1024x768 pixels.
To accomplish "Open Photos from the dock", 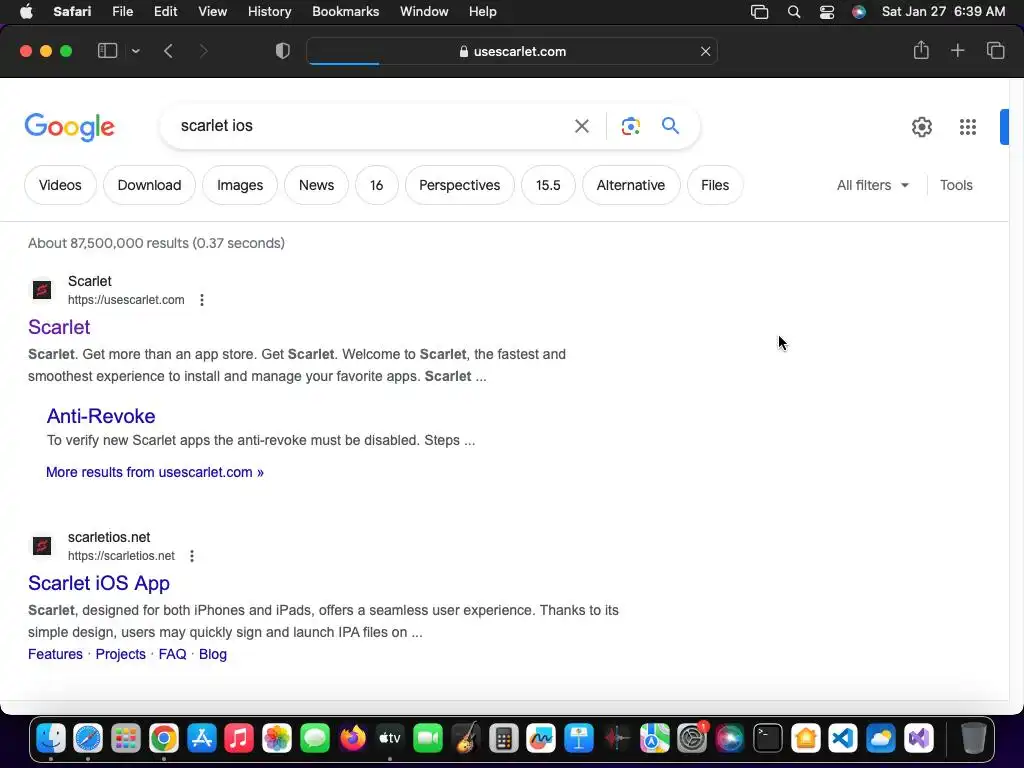I will click(277, 739).
